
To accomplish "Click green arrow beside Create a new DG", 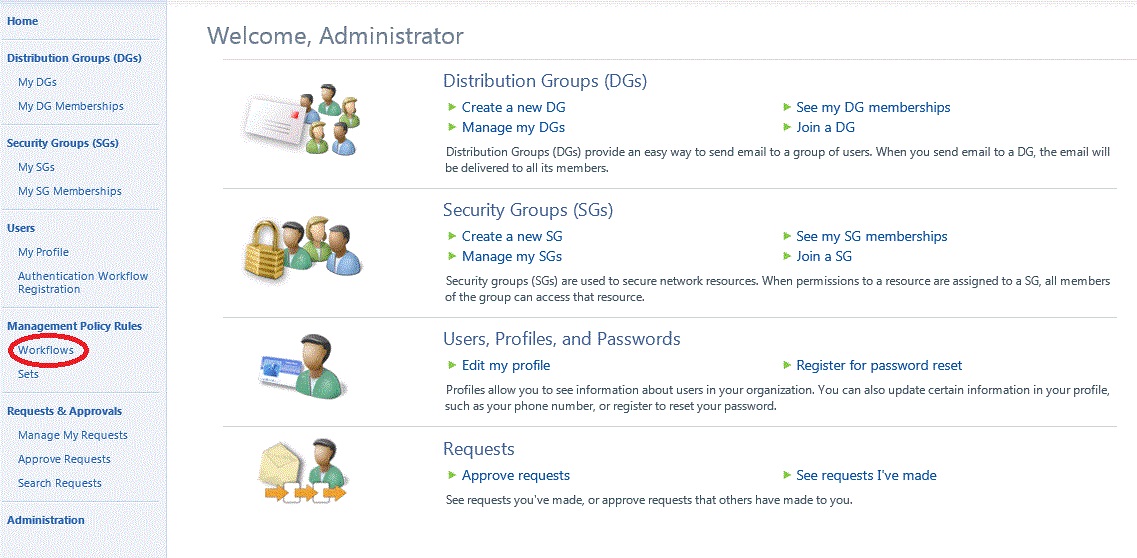I will pyautogui.click(x=452, y=107).
